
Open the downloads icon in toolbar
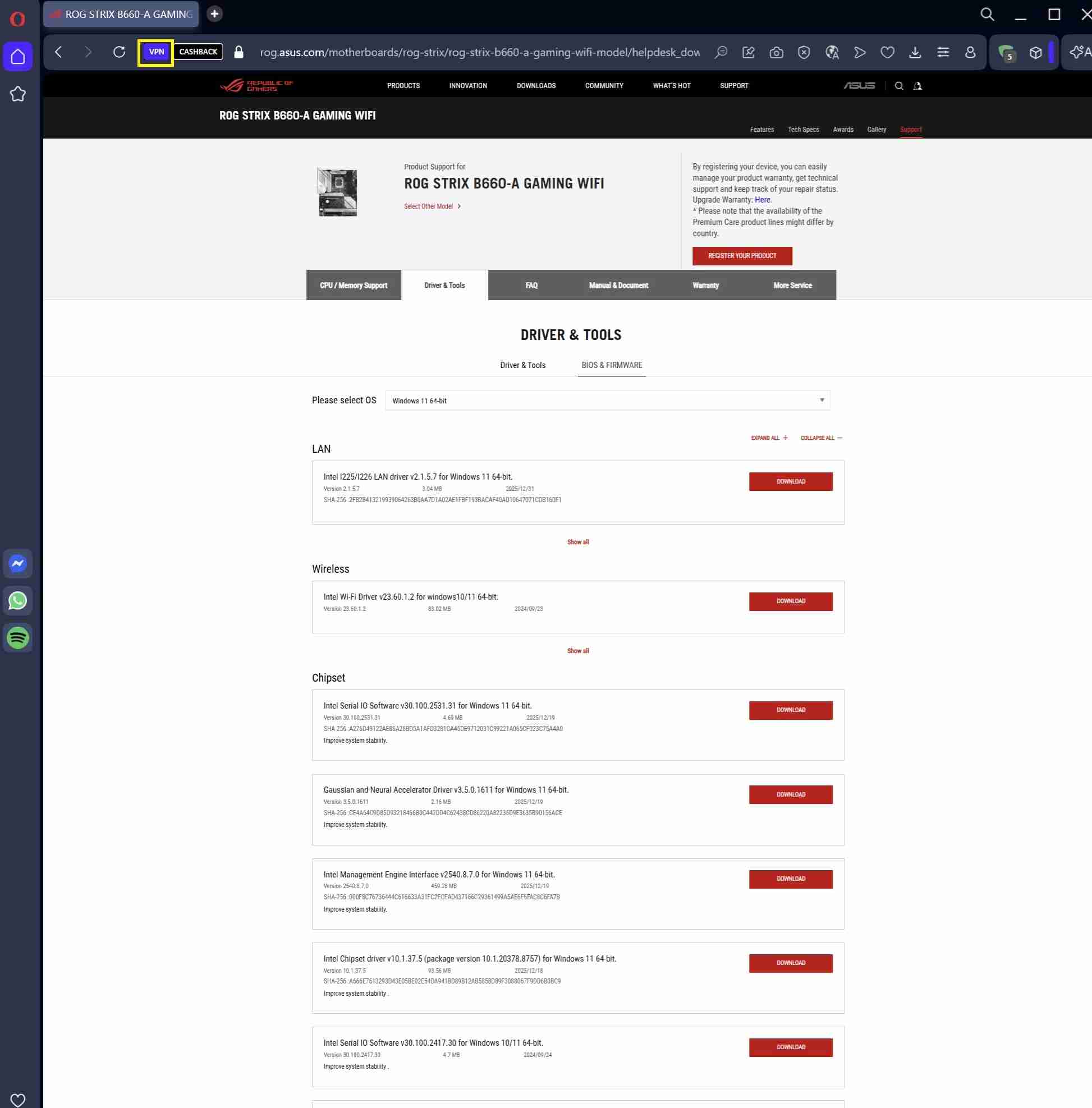coord(915,53)
